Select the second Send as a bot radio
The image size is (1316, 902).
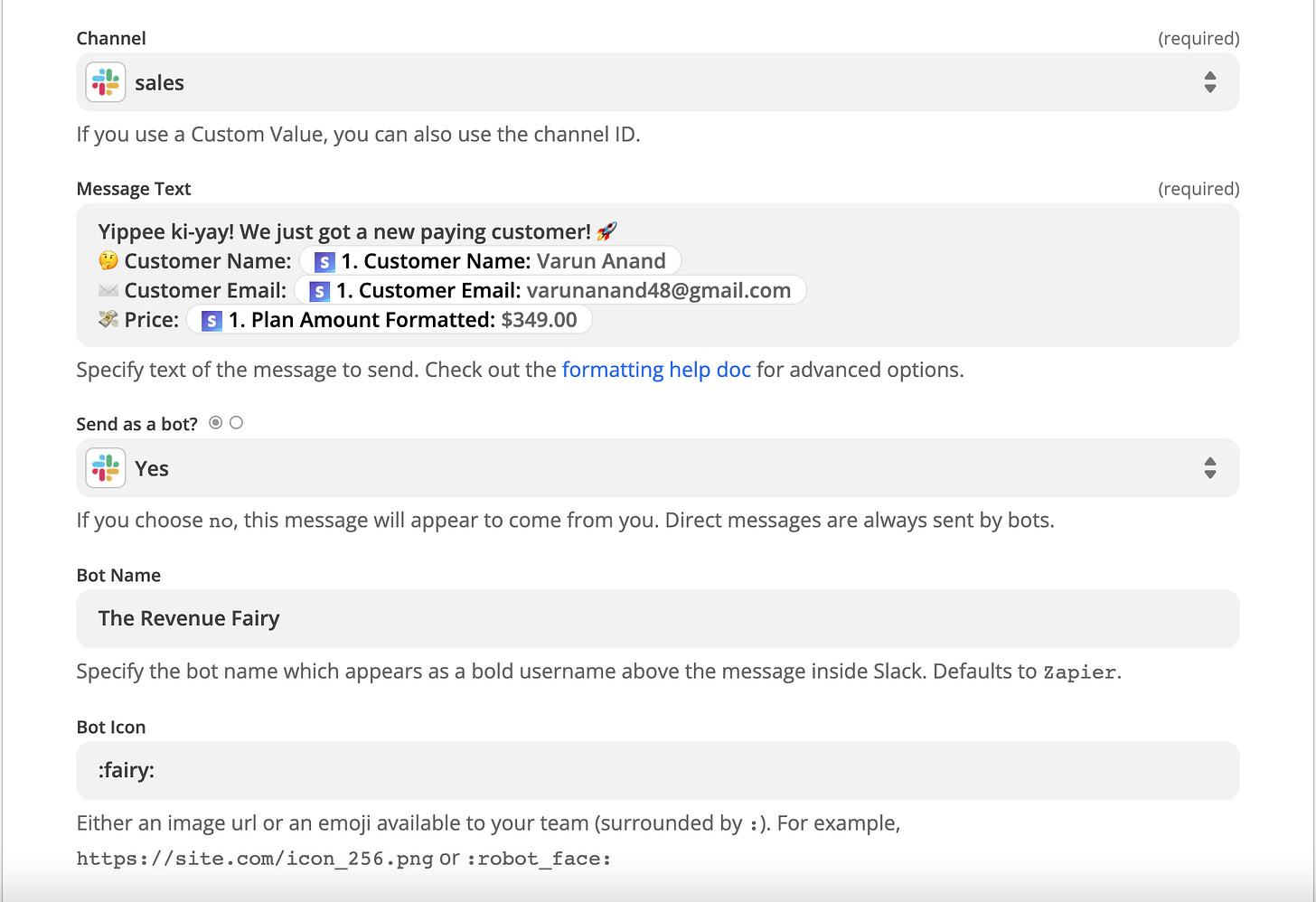[x=237, y=422]
